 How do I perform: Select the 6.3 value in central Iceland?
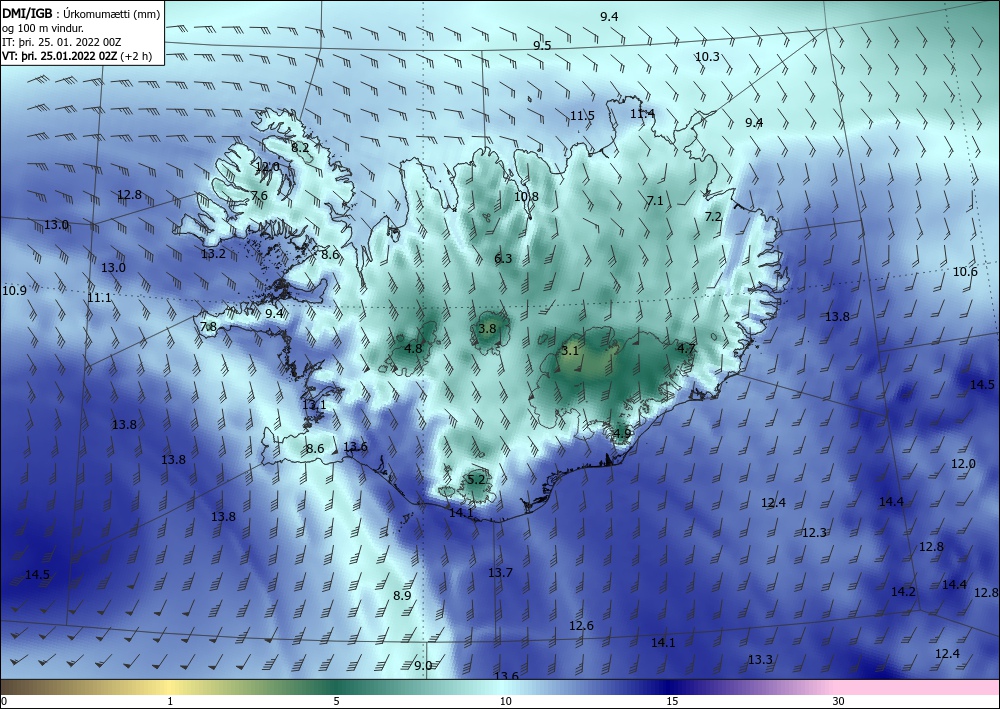click(x=503, y=258)
